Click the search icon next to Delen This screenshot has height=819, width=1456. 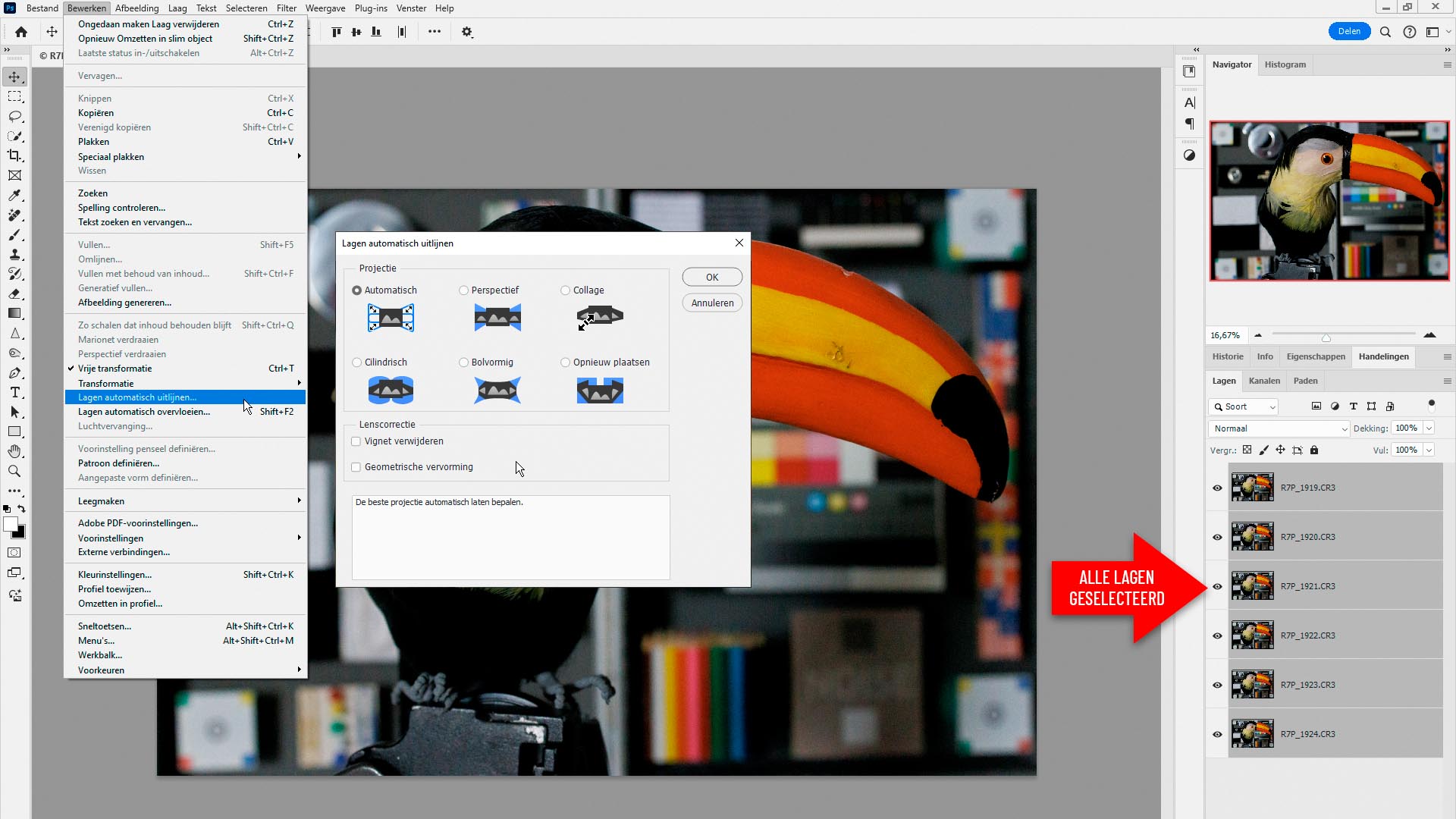point(1385,32)
